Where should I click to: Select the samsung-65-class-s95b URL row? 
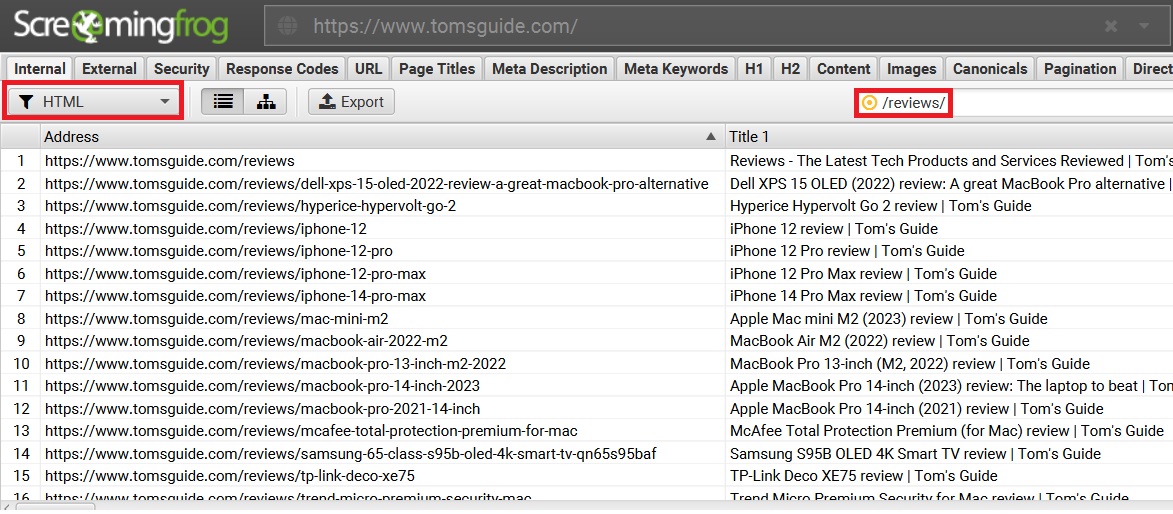pyautogui.click(x=351, y=453)
